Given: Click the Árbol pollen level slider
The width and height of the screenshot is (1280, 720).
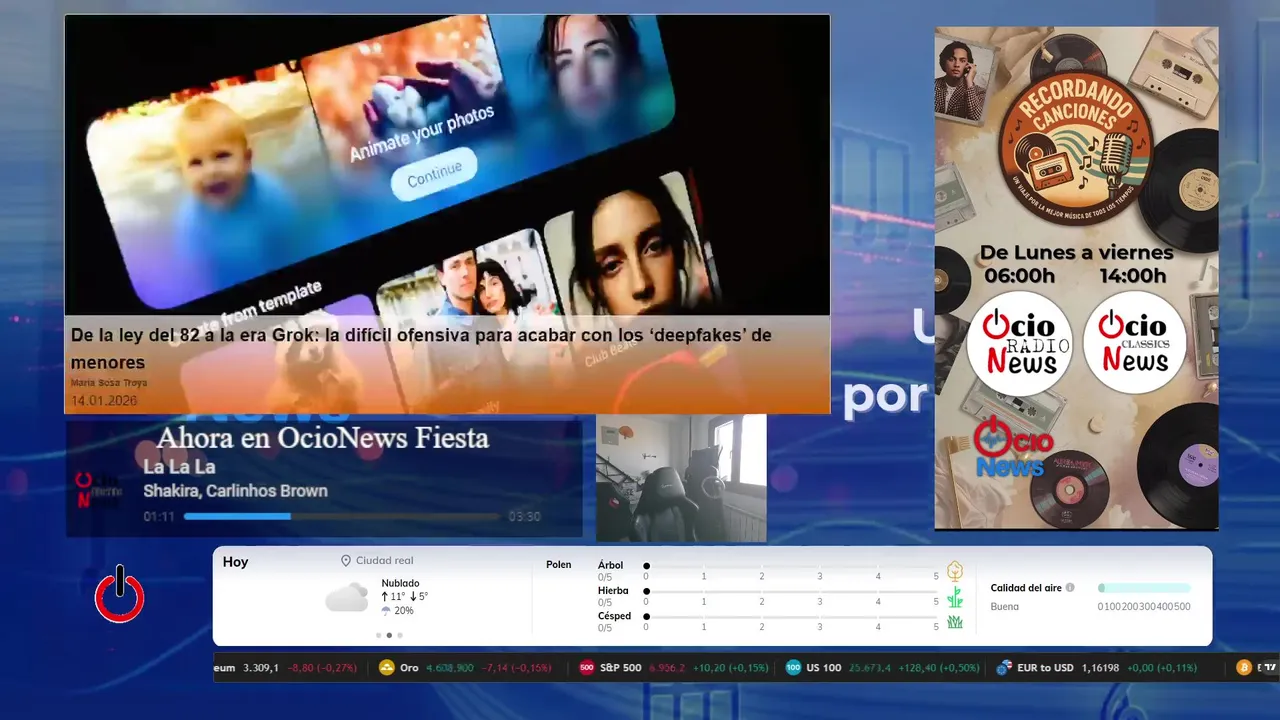Looking at the screenshot, I should tap(792, 566).
